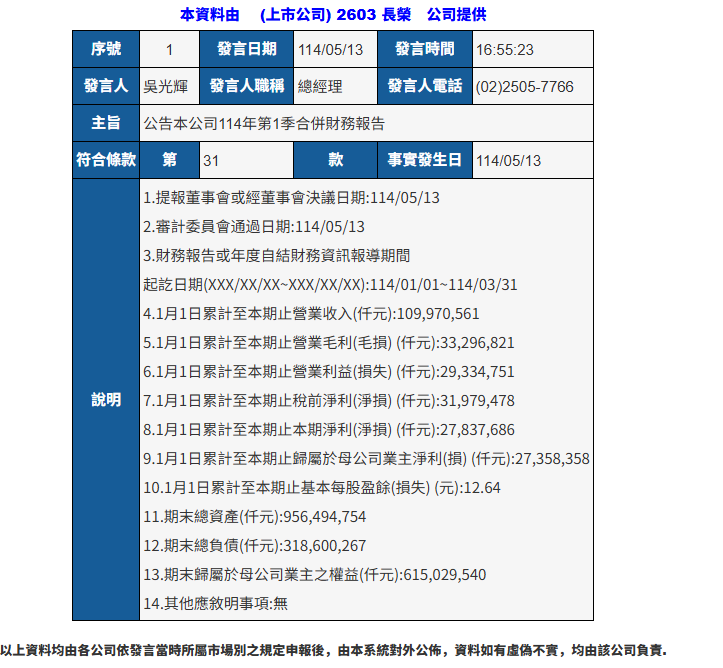Click the time value 16:55:23

(x=504, y=50)
